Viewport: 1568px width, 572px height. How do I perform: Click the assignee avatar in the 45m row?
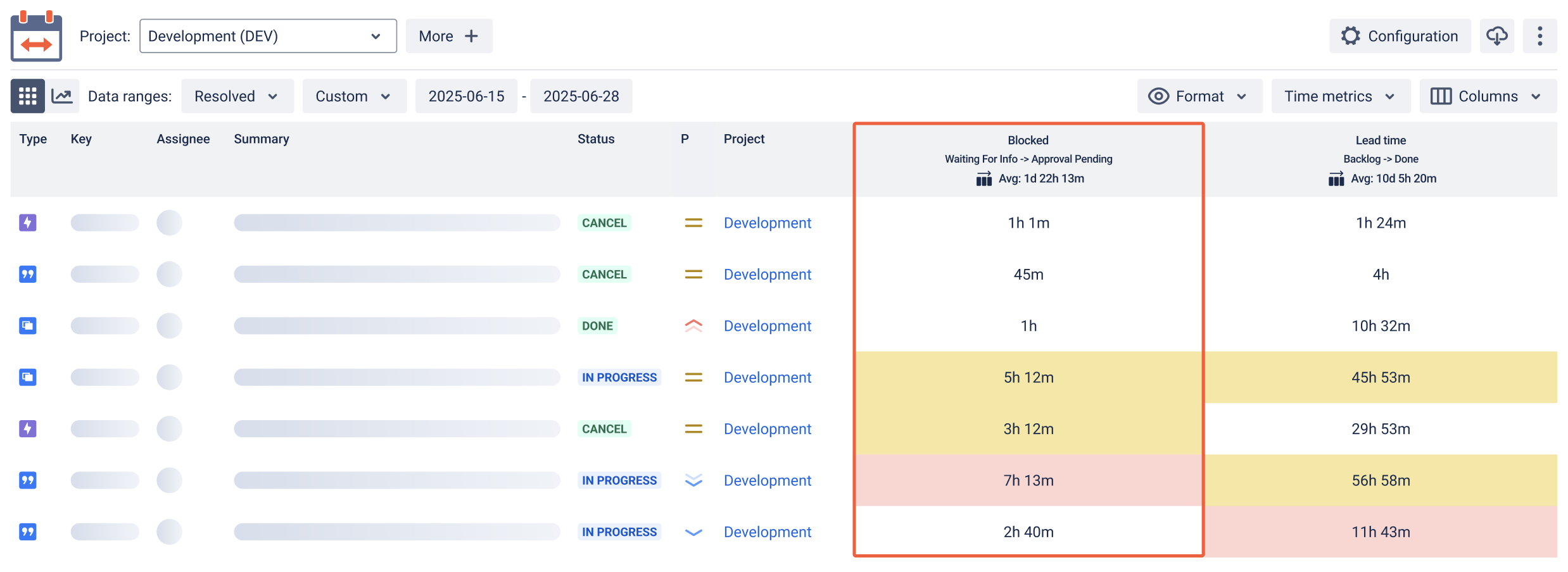click(x=169, y=274)
